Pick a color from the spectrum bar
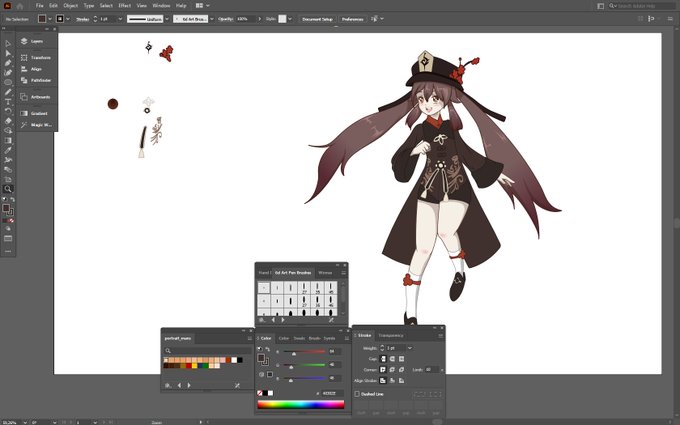Screen dimensions: 680x425 301,405
